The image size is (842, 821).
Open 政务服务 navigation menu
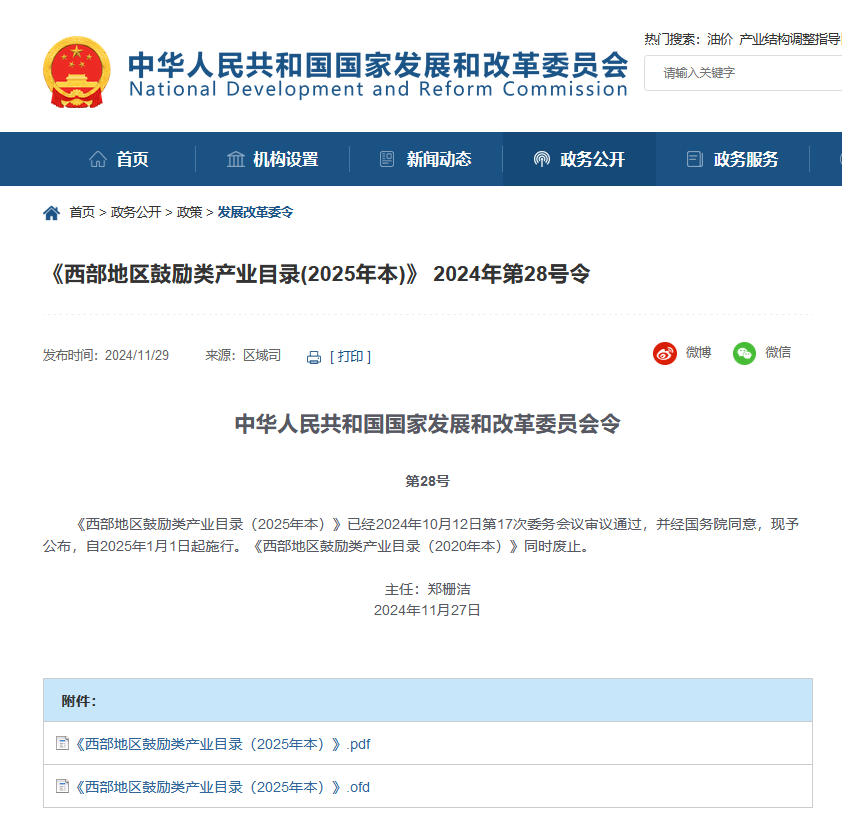pyautogui.click(x=733, y=159)
